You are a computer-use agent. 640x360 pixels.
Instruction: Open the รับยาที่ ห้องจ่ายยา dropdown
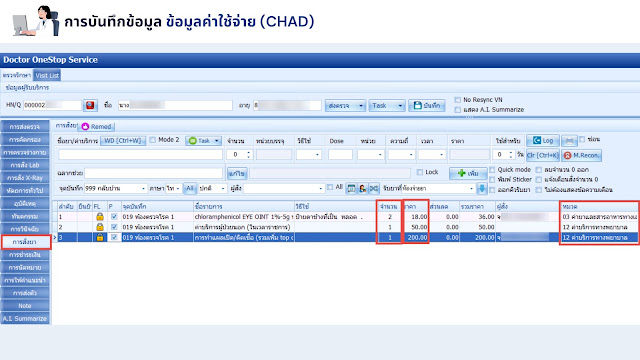pos(471,189)
